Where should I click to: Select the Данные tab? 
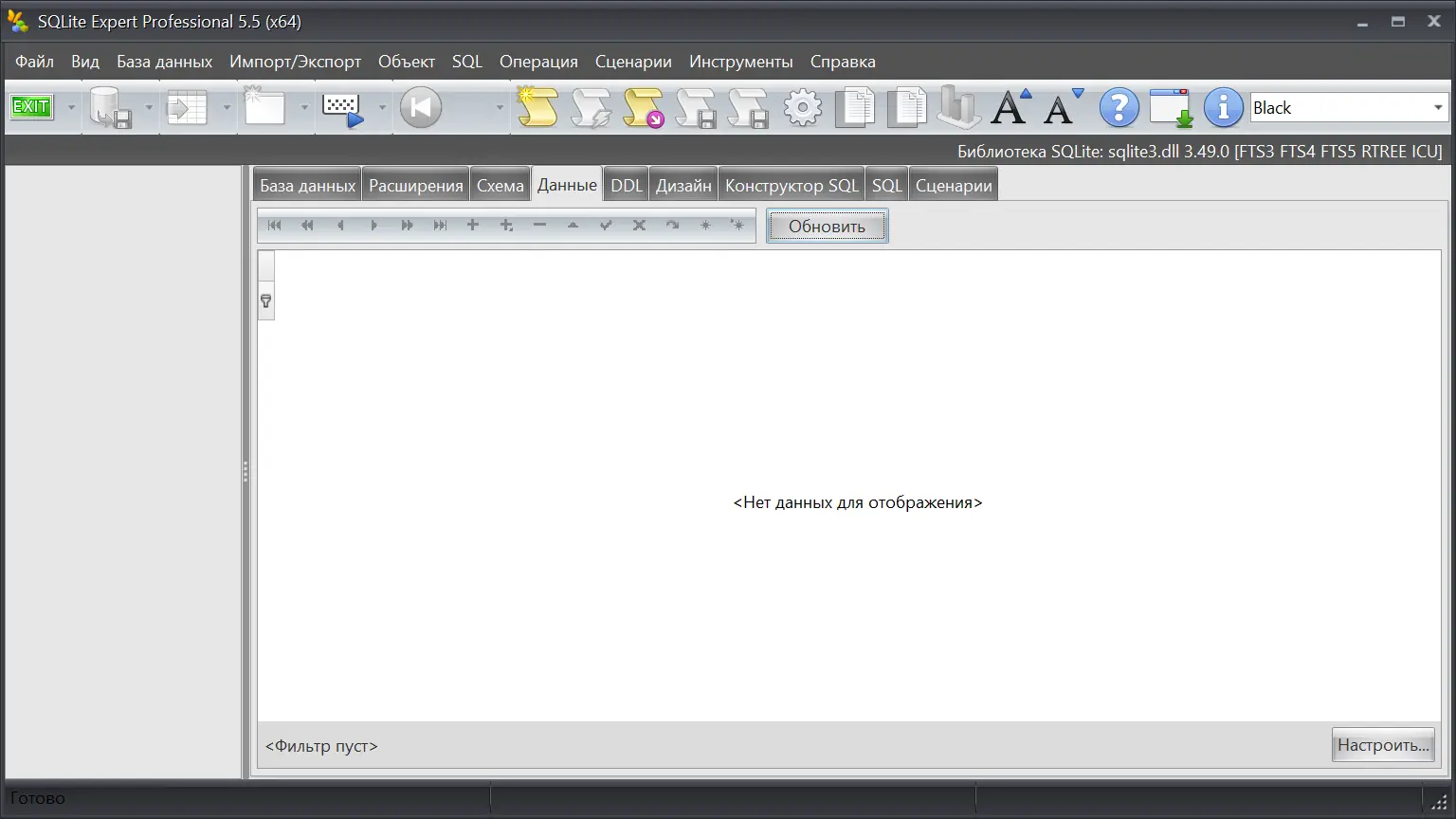tap(567, 185)
